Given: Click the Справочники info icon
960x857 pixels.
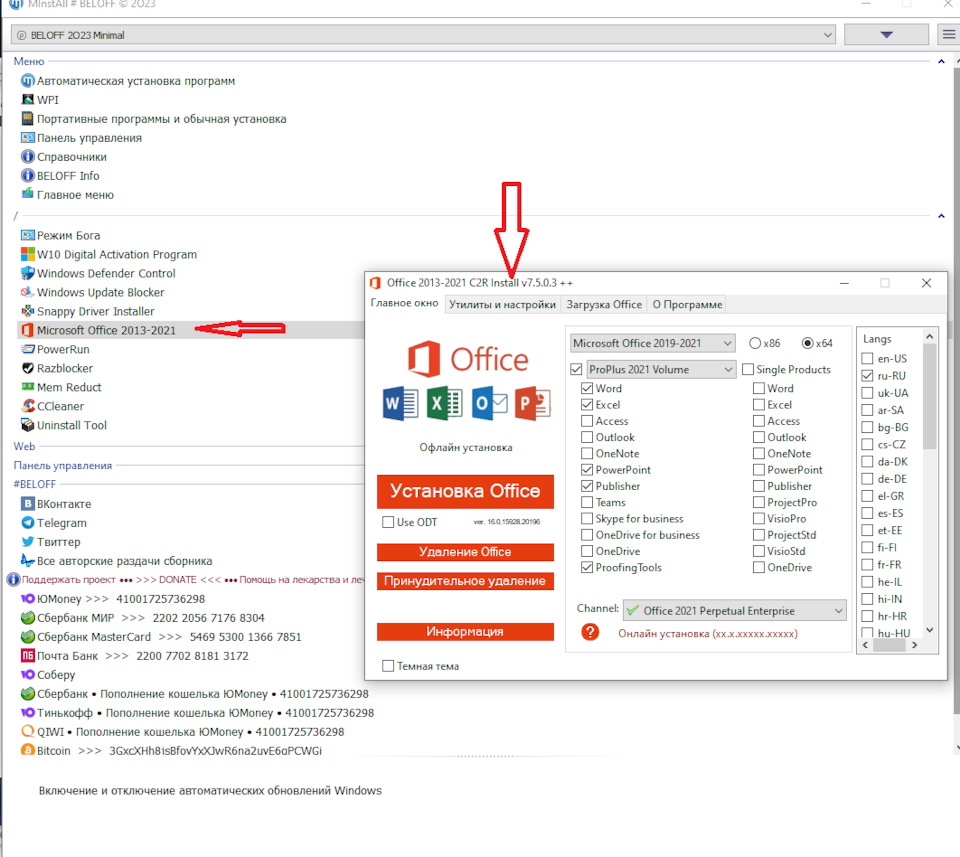Looking at the screenshot, I should [28, 156].
